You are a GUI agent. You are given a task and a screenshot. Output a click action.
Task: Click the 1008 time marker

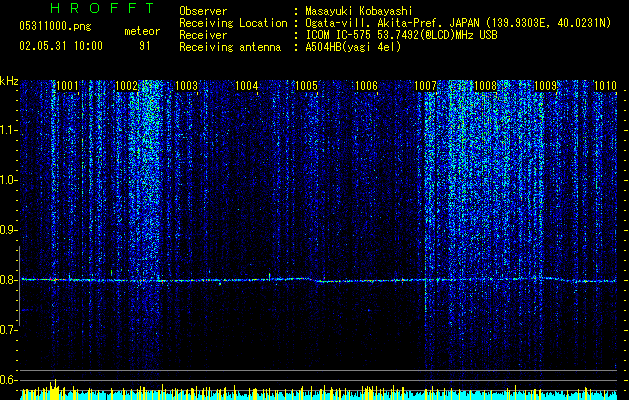(485, 86)
